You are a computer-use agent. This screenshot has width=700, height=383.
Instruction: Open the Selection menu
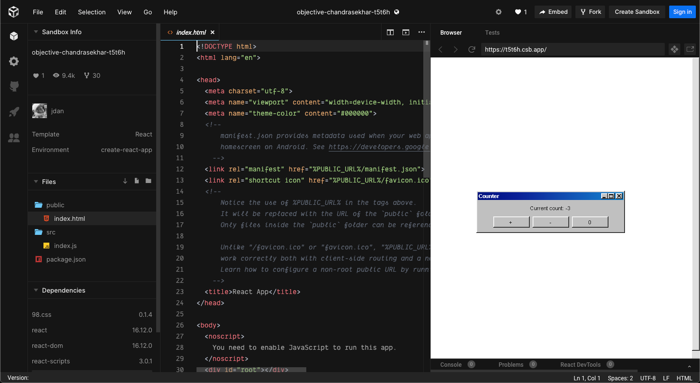coord(92,12)
